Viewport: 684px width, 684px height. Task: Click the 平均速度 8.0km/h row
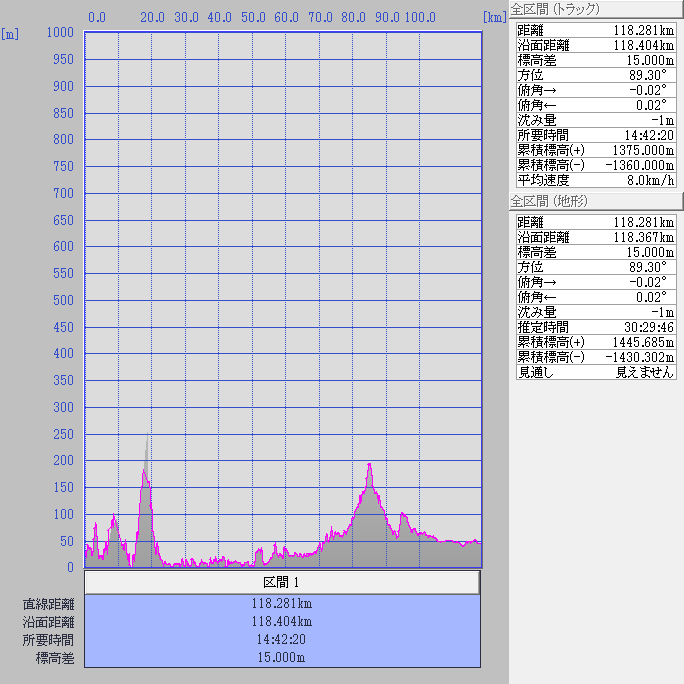596,180
